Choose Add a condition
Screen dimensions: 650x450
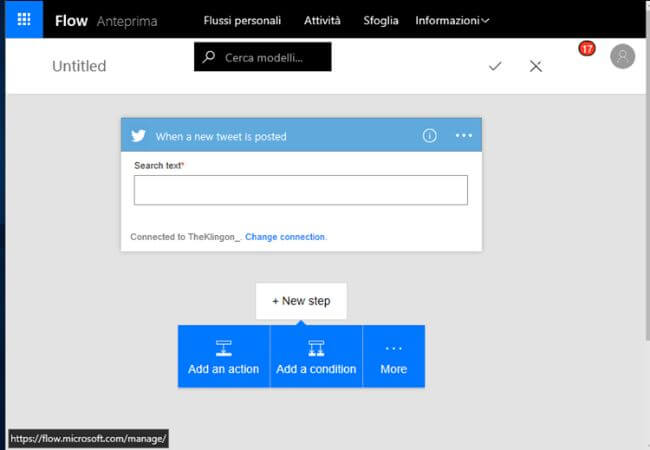tap(316, 356)
